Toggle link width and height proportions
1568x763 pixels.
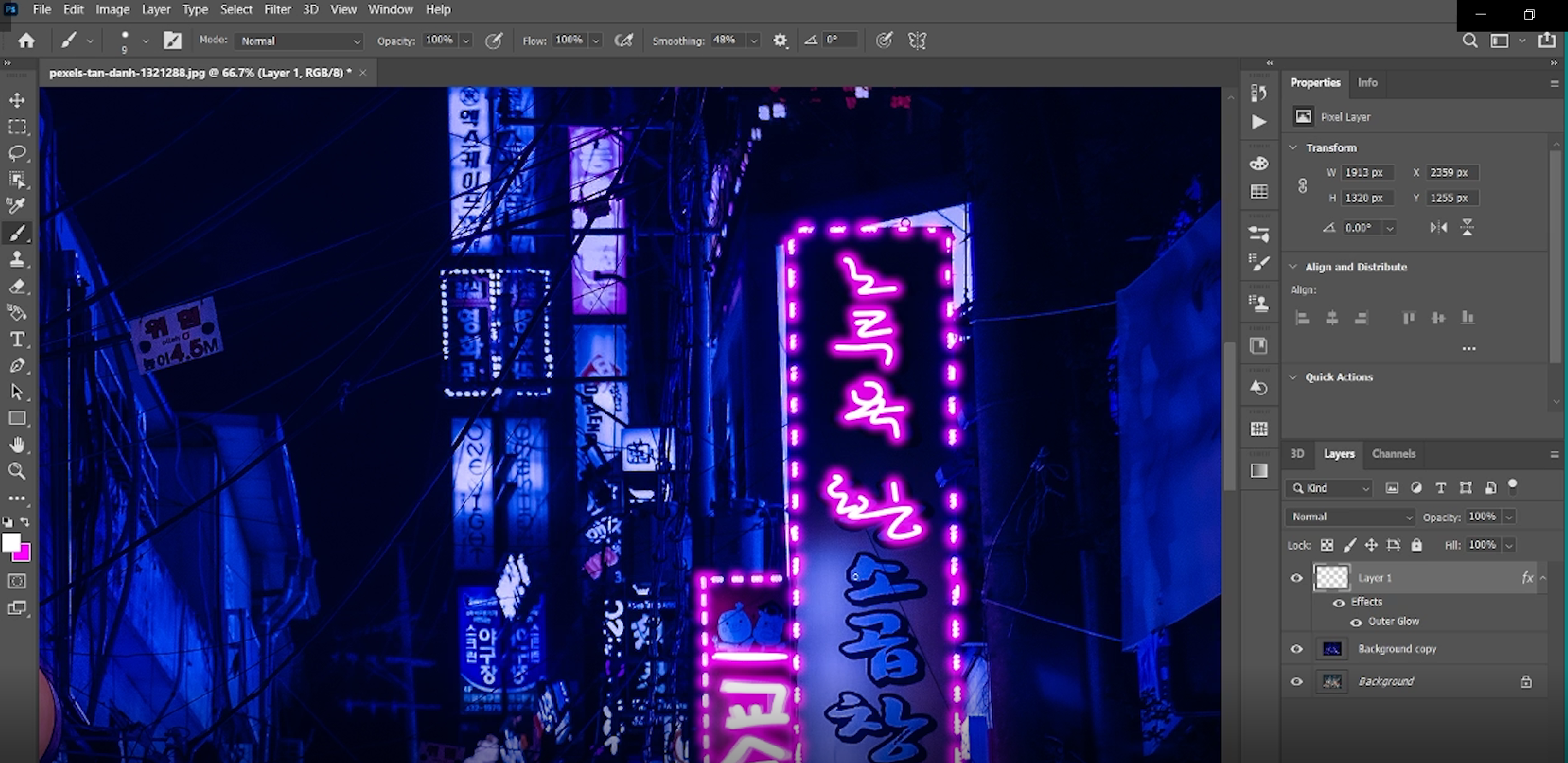tap(1303, 186)
